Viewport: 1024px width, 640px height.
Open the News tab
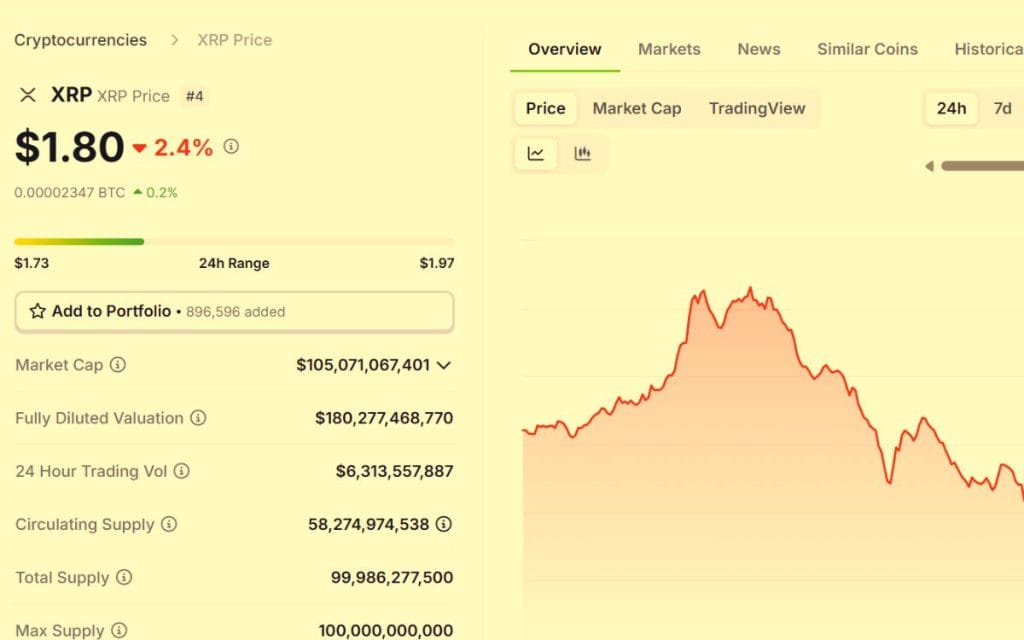coord(759,49)
